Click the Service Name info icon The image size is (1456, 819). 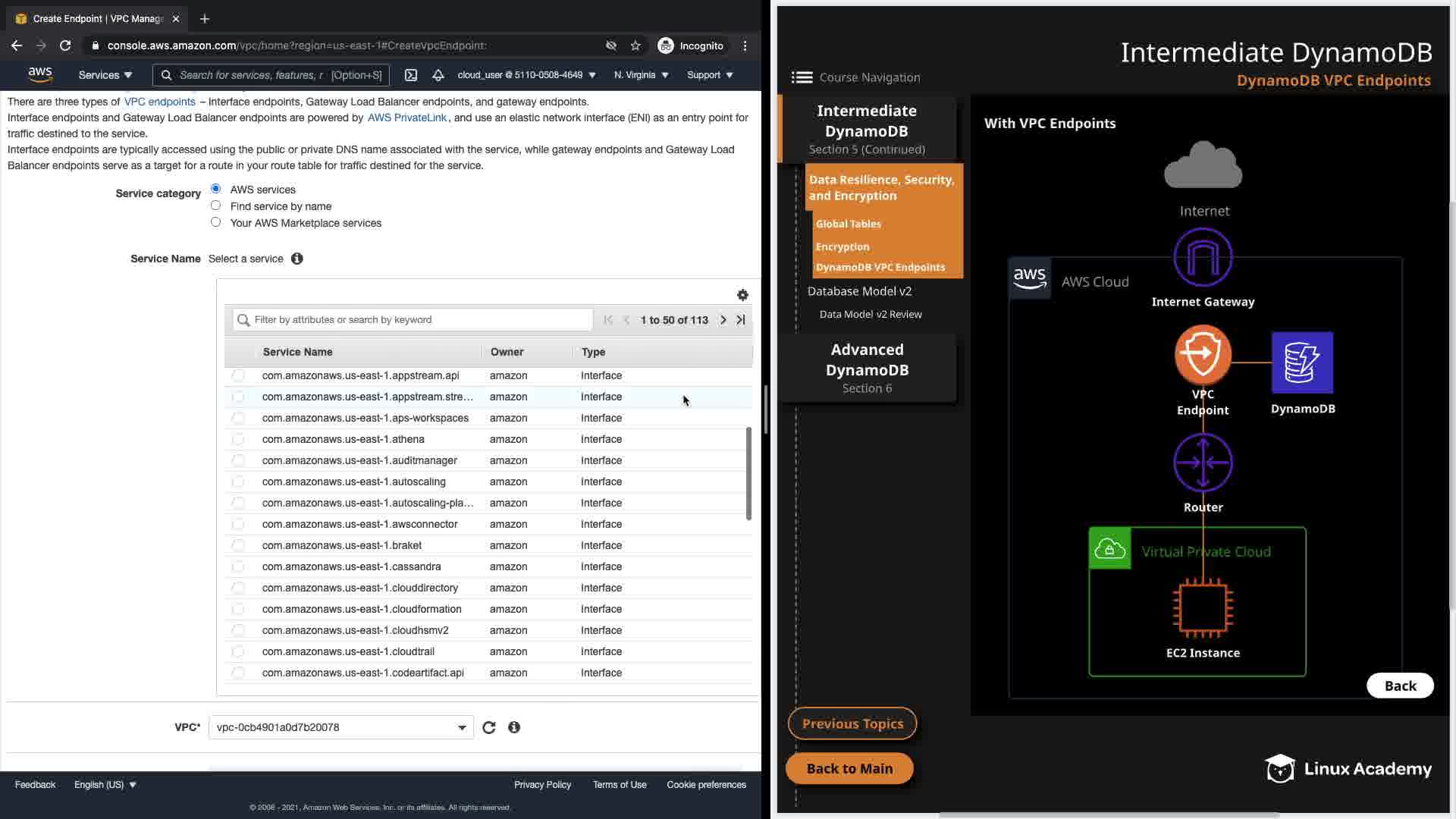pos(297,259)
